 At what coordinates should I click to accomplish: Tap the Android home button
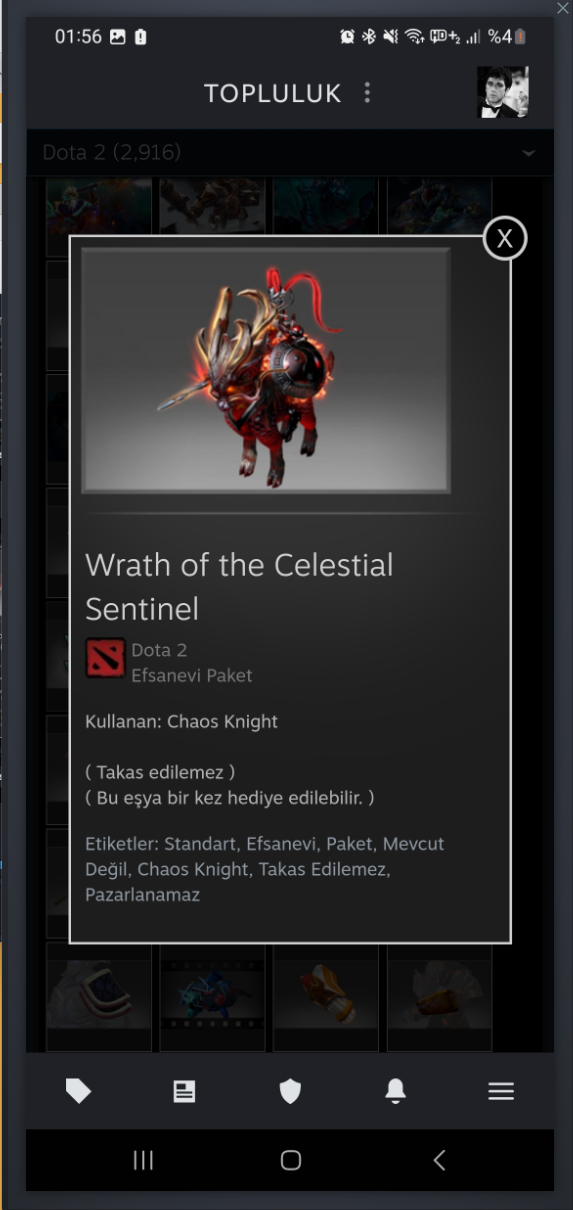tap(291, 1160)
